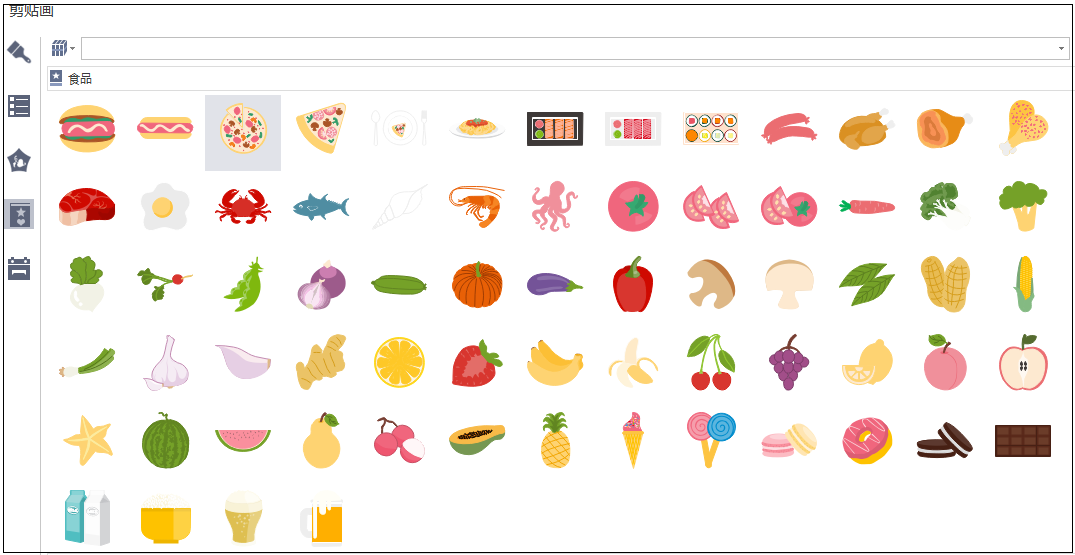Select the whole pizza clipart

coord(243,132)
